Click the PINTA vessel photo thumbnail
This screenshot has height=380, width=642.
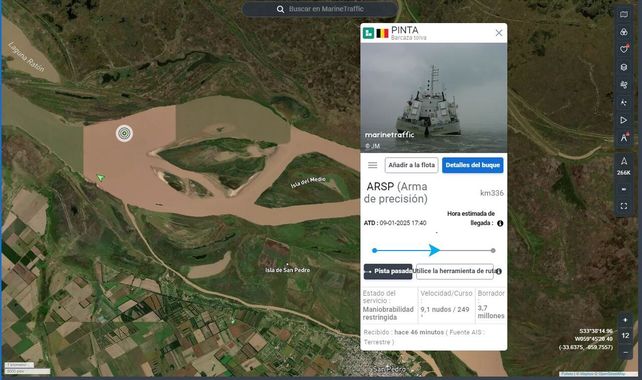tap(434, 97)
